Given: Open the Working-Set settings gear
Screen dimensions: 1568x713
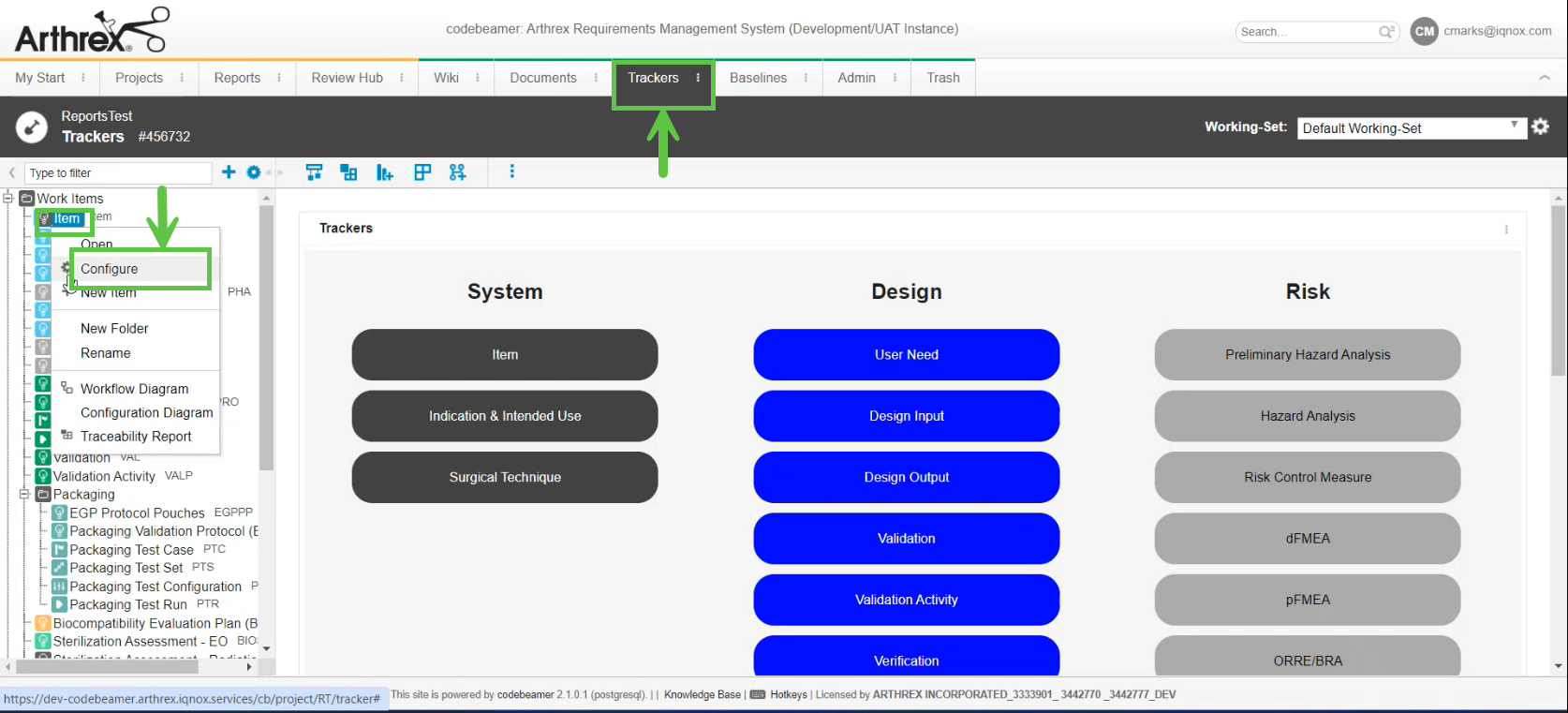Looking at the screenshot, I should [x=1541, y=126].
